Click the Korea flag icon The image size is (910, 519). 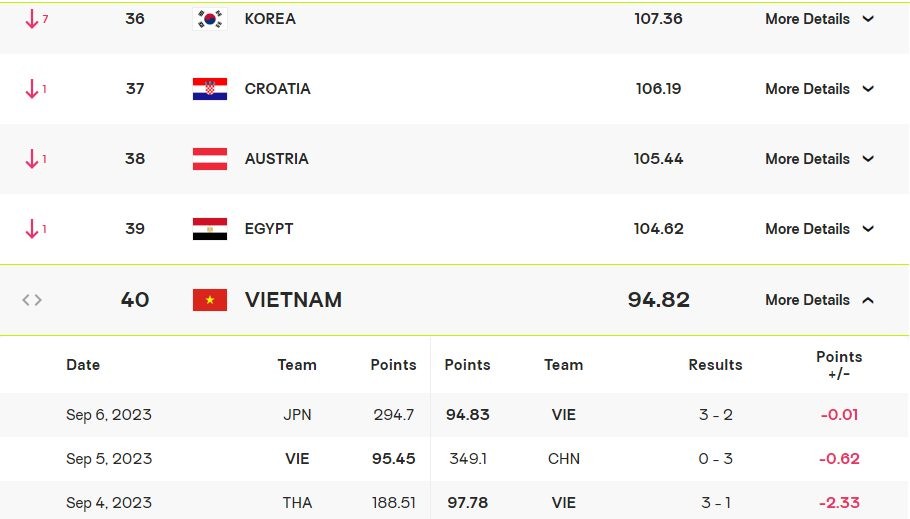click(210, 19)
